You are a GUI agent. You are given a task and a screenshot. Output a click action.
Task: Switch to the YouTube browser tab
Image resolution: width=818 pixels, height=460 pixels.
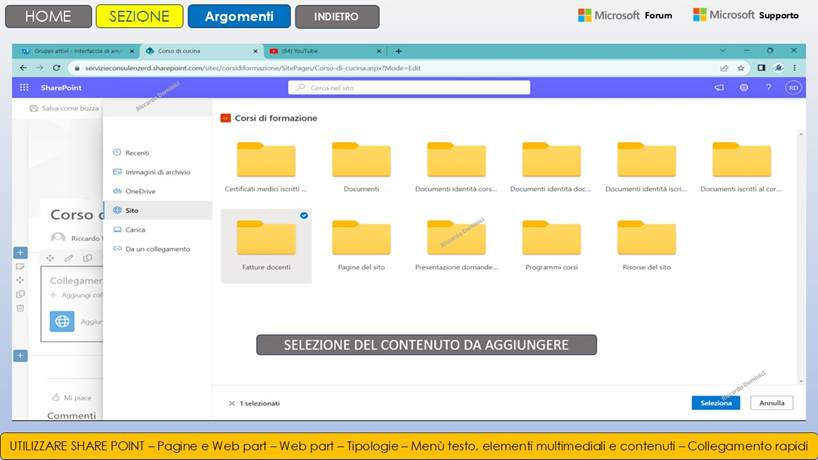[x=324, y=51]
